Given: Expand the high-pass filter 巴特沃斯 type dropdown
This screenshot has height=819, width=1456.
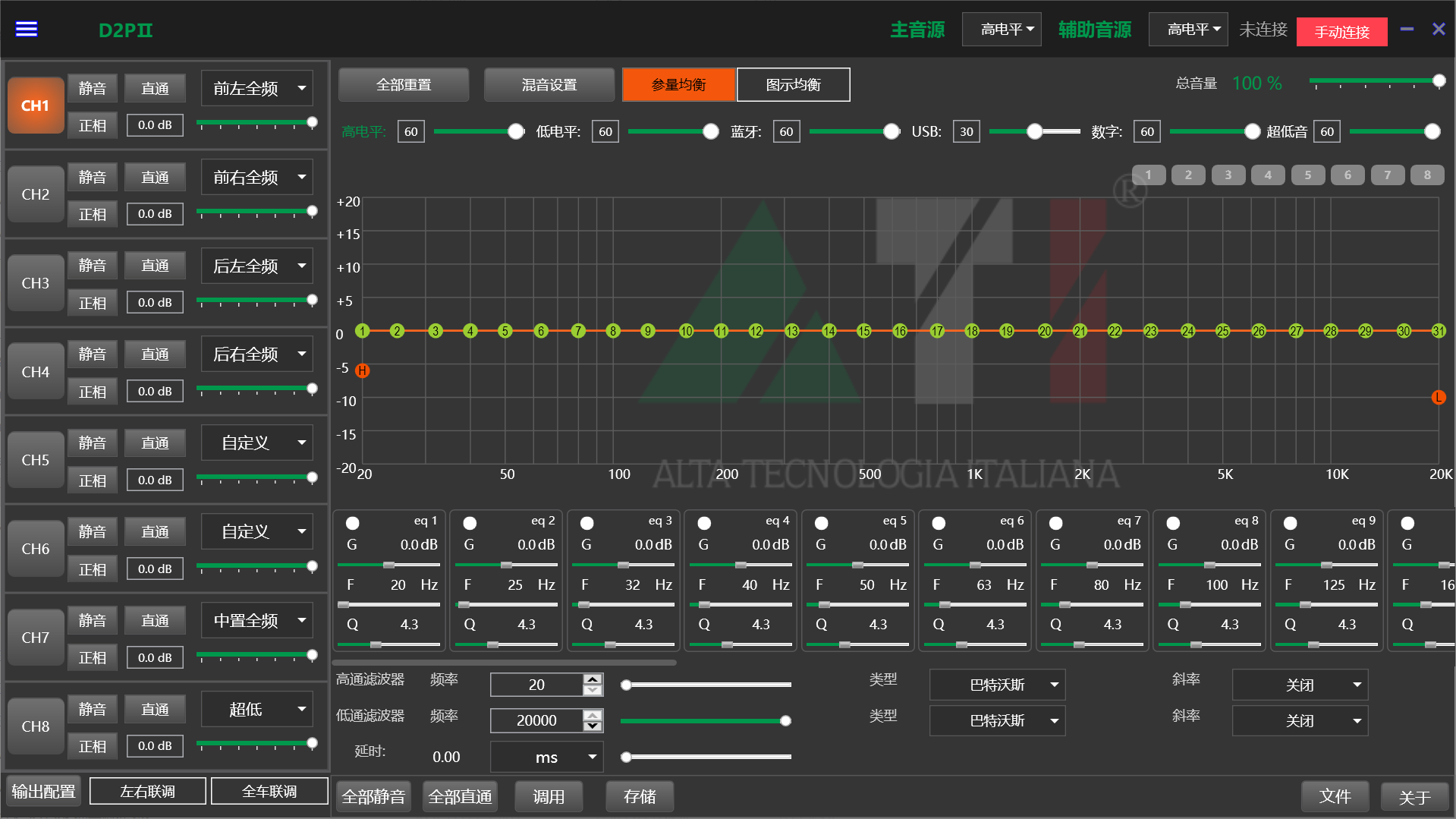Looking at the screenshot, I should click(997, 685).
